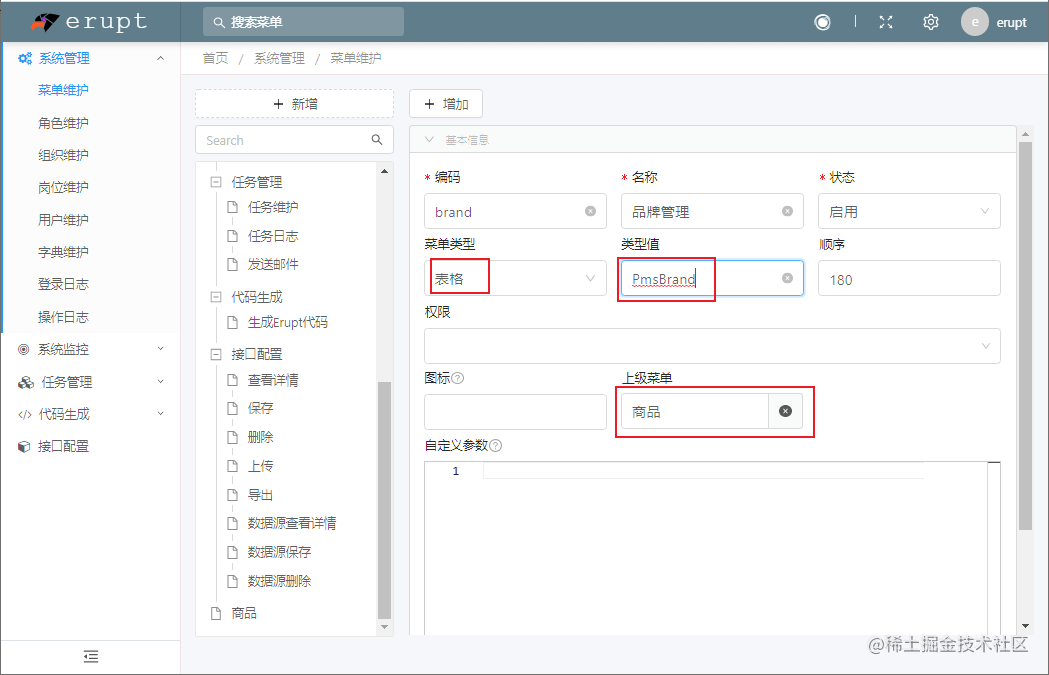This screenshot has width=1049, height=675.
Task: Expand the 代码生成 sidebar menu chevron
Action: pyautogui.click(x=161, y=413)
